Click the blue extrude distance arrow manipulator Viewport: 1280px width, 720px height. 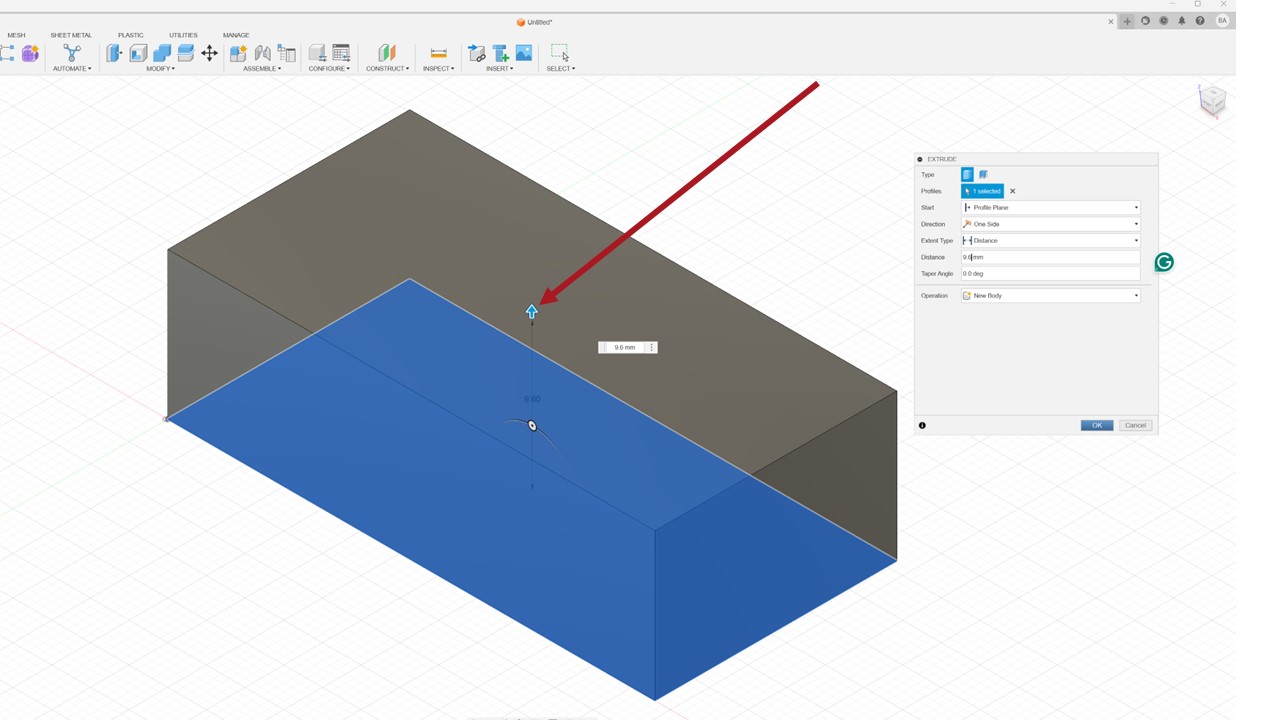(532, 312)
